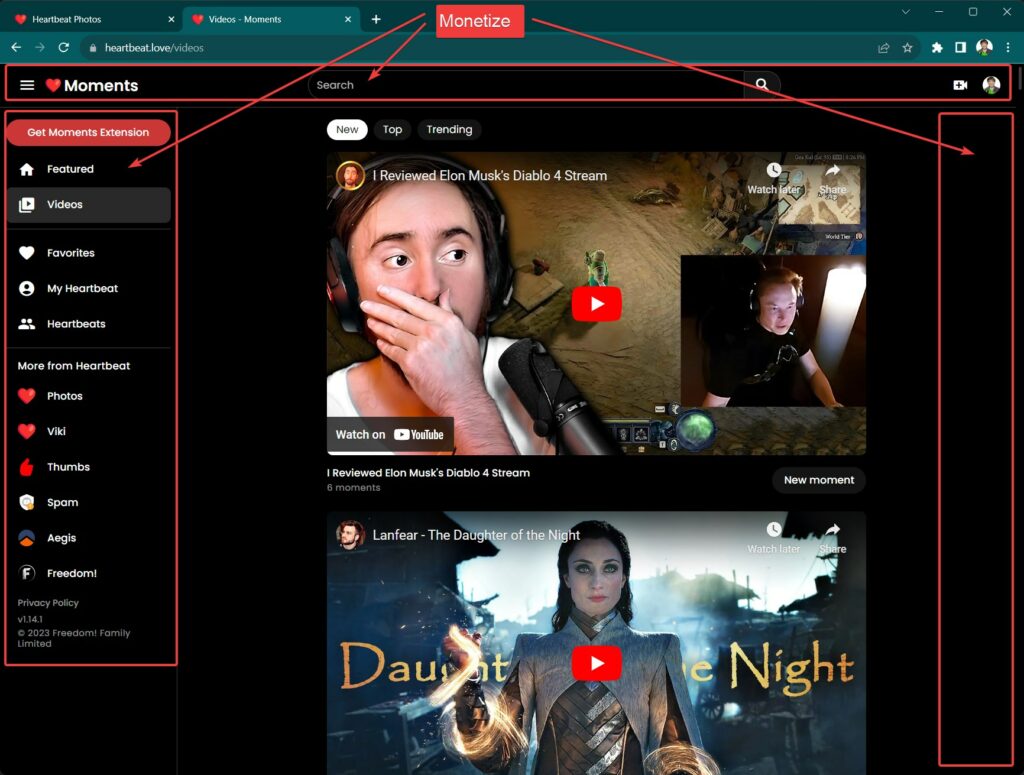Click the Thumbs flame icon

click(27, 467)
